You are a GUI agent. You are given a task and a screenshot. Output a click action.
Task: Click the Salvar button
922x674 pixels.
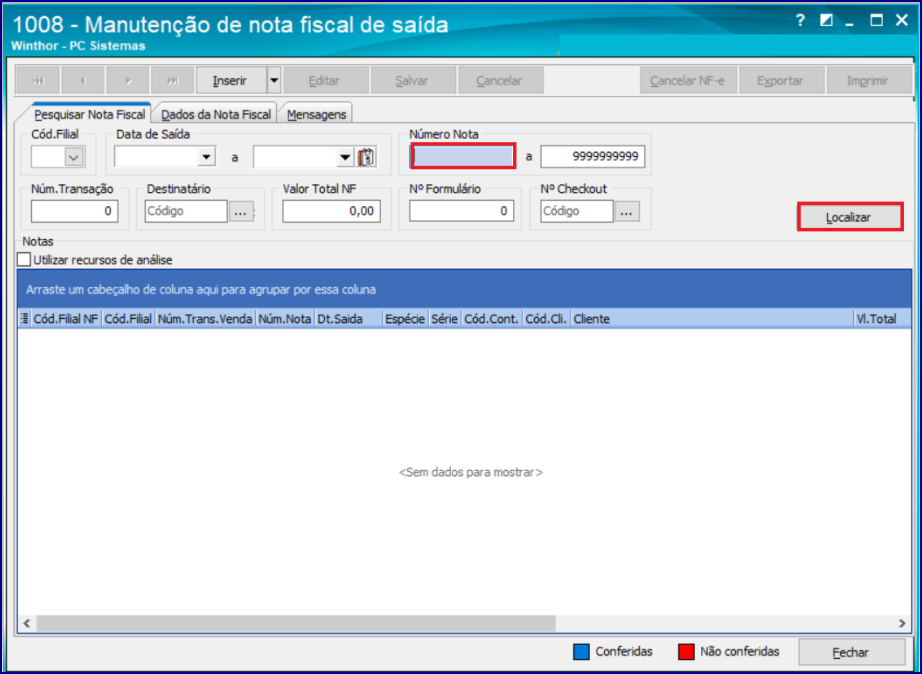tap(412, 81)
